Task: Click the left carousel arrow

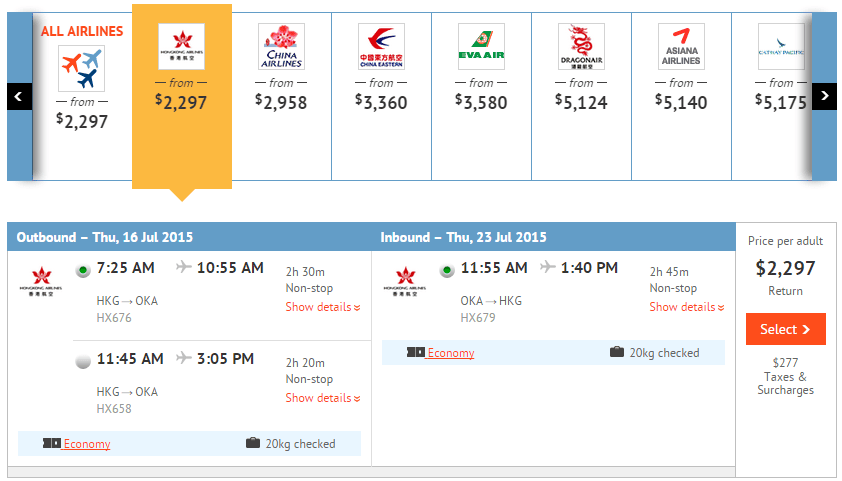Action: tap(20, 96)
